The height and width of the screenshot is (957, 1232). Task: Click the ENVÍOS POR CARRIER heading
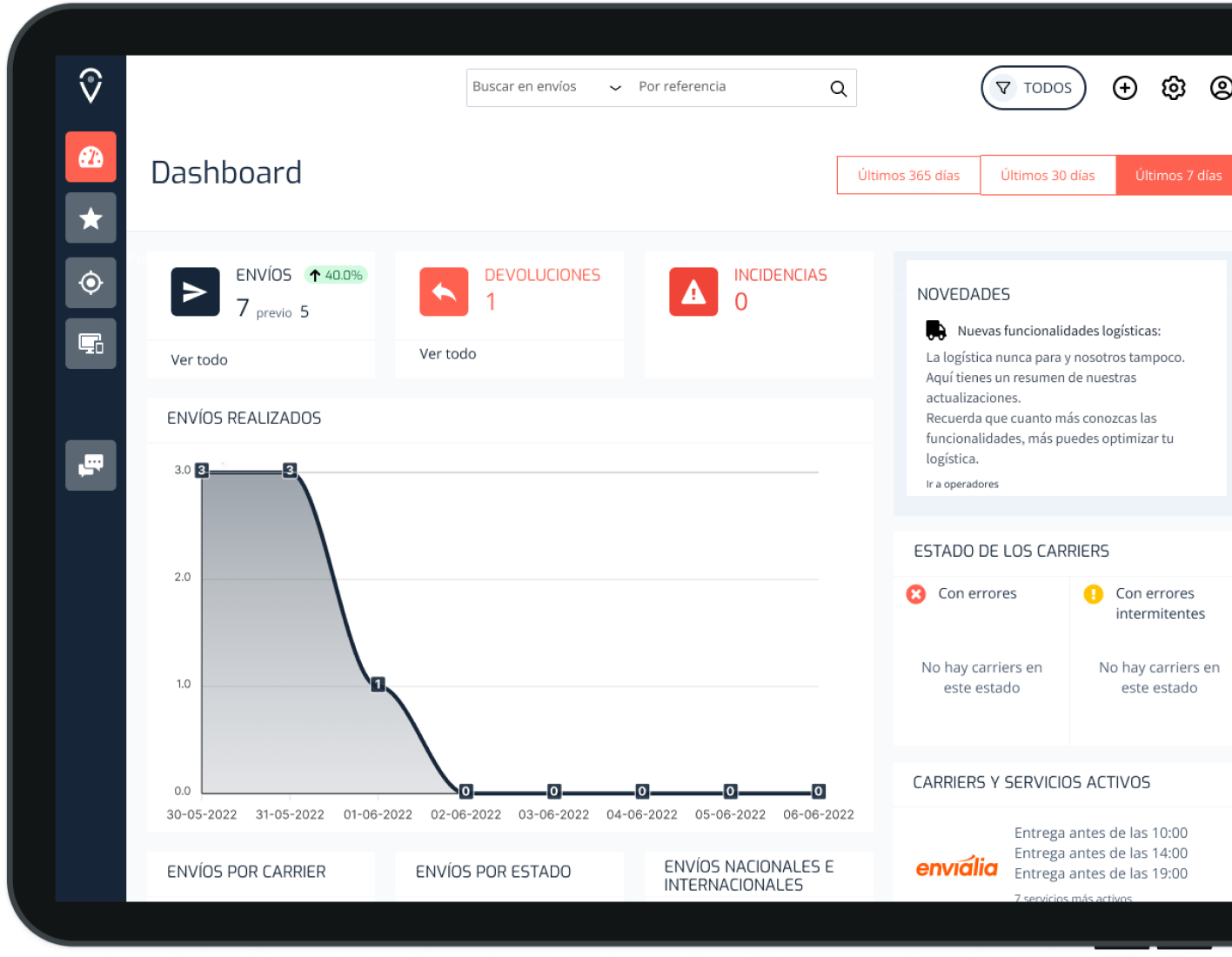tap(246, 872)
